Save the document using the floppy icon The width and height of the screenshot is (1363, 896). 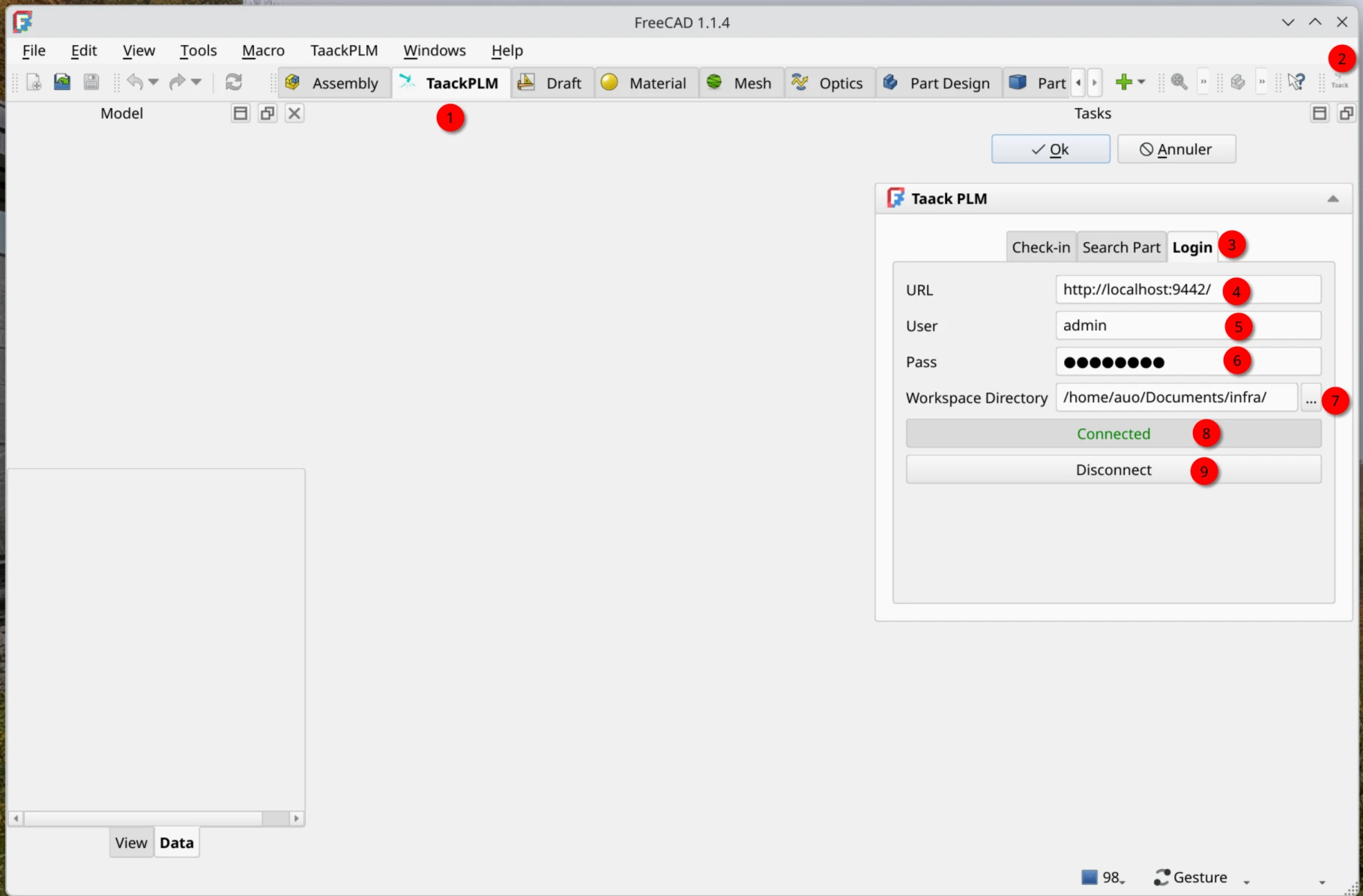91,82
